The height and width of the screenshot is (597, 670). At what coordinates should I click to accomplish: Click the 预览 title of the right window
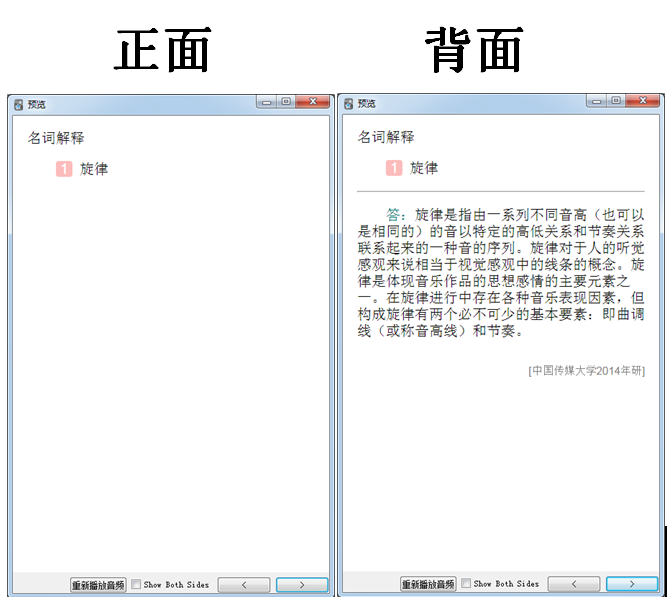pos(367,104)
